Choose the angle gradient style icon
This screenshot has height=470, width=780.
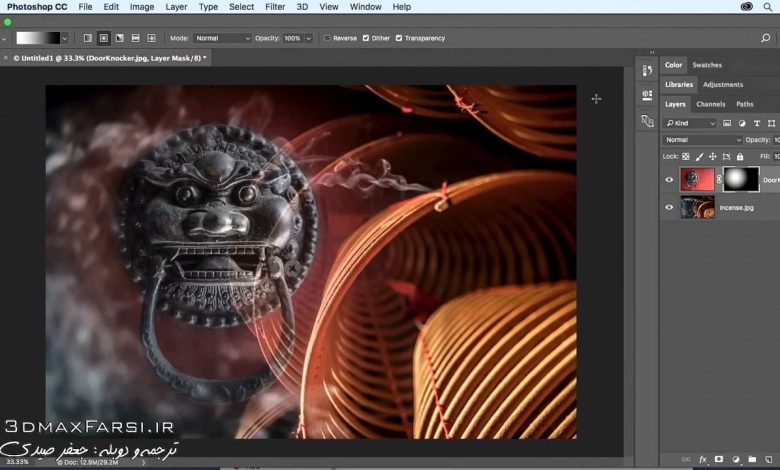point(119,38)
